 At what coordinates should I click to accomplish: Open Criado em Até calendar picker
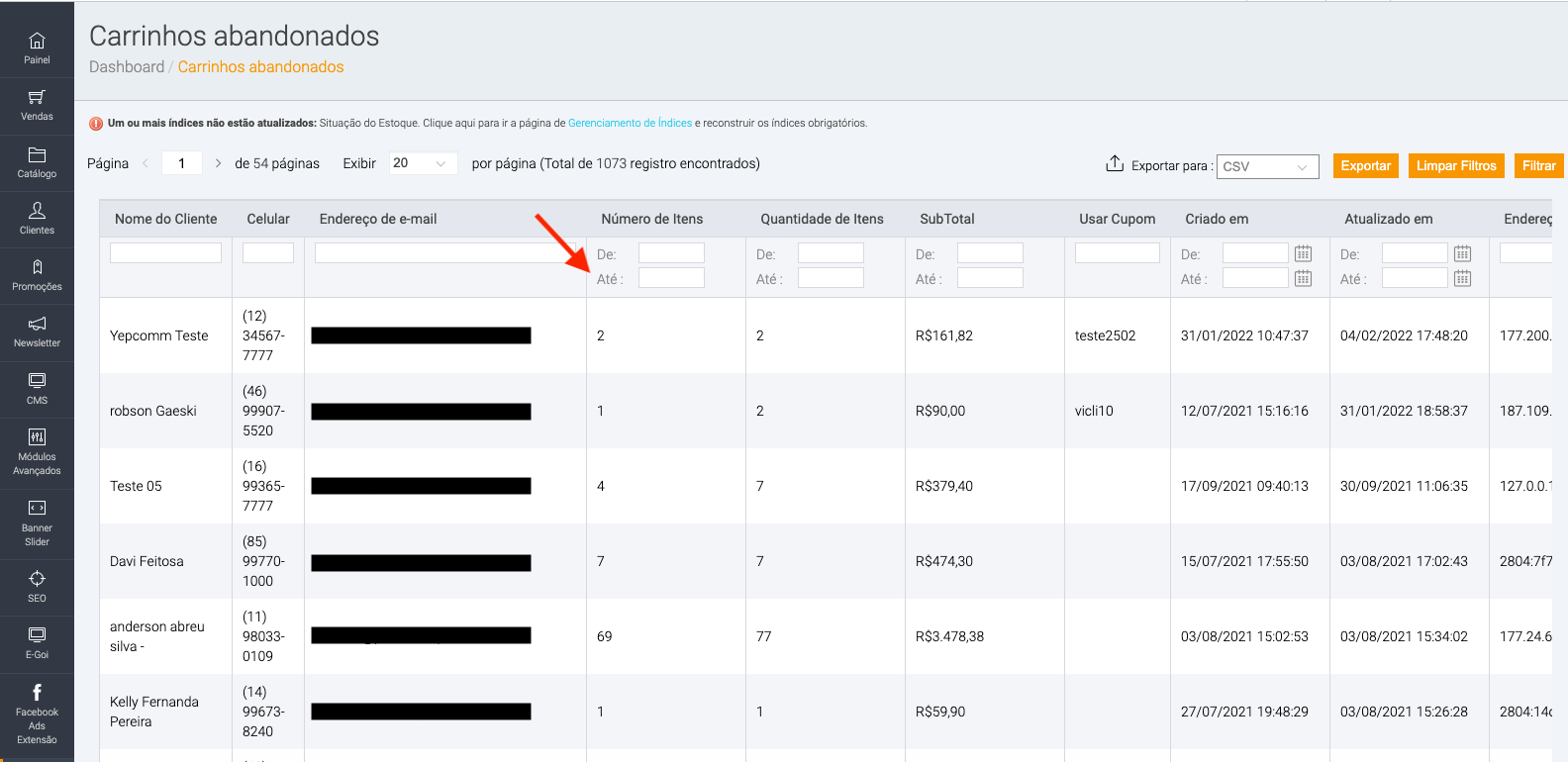coord(1303,278)
